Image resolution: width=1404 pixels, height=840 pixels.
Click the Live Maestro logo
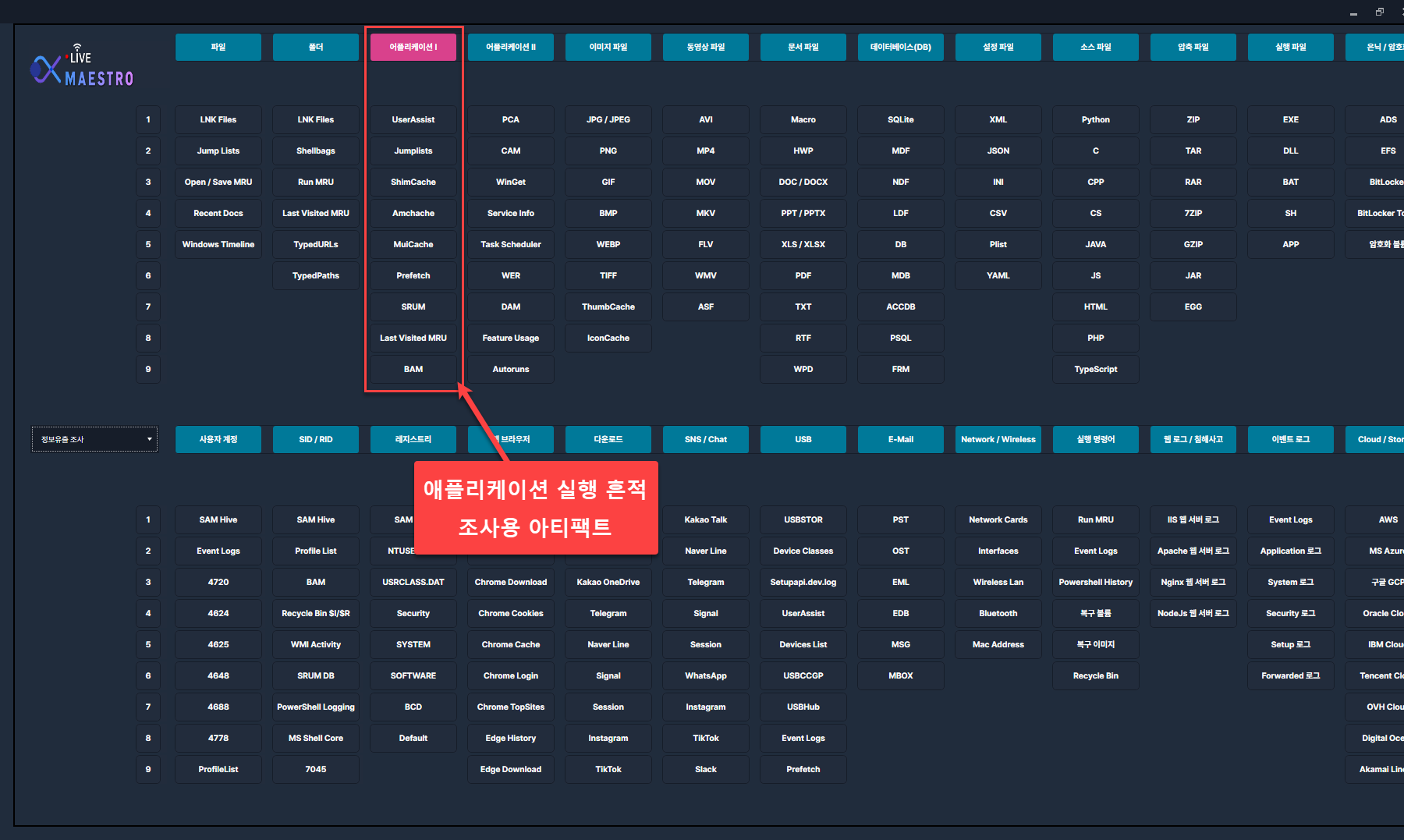(82, 67)
